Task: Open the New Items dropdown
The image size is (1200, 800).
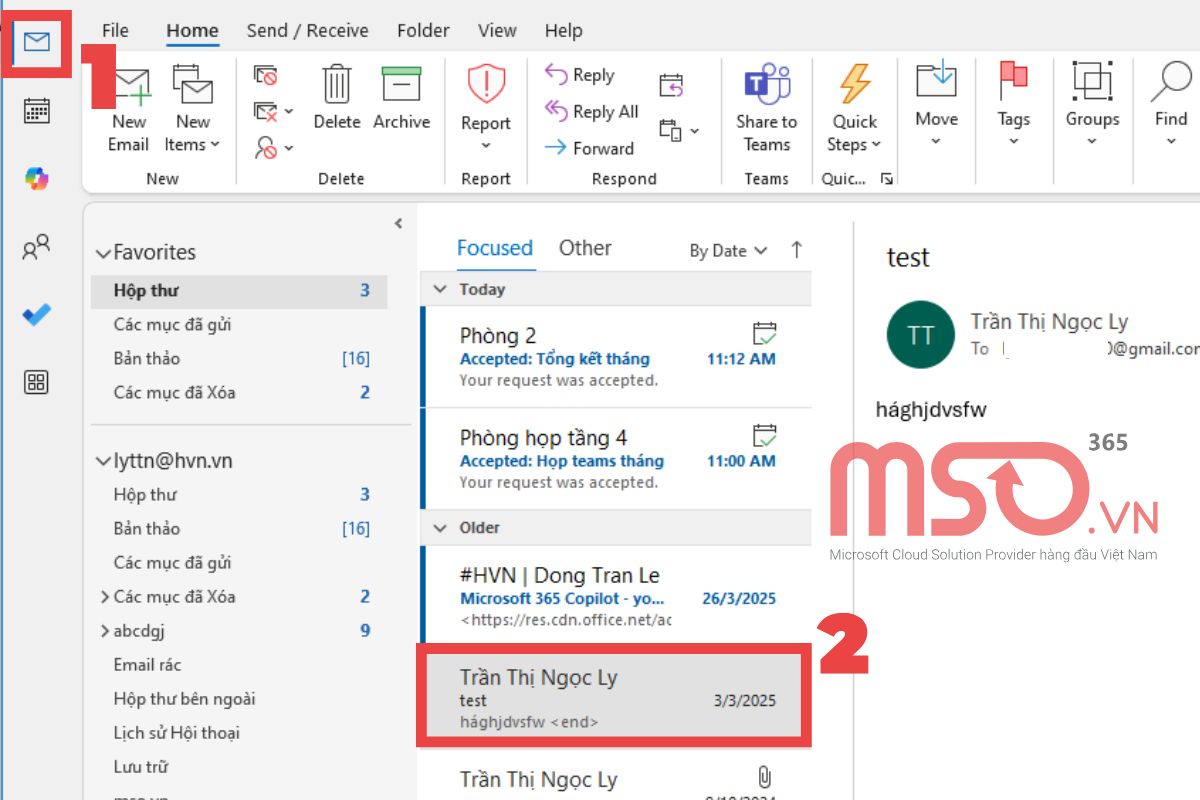Action: 193,110
